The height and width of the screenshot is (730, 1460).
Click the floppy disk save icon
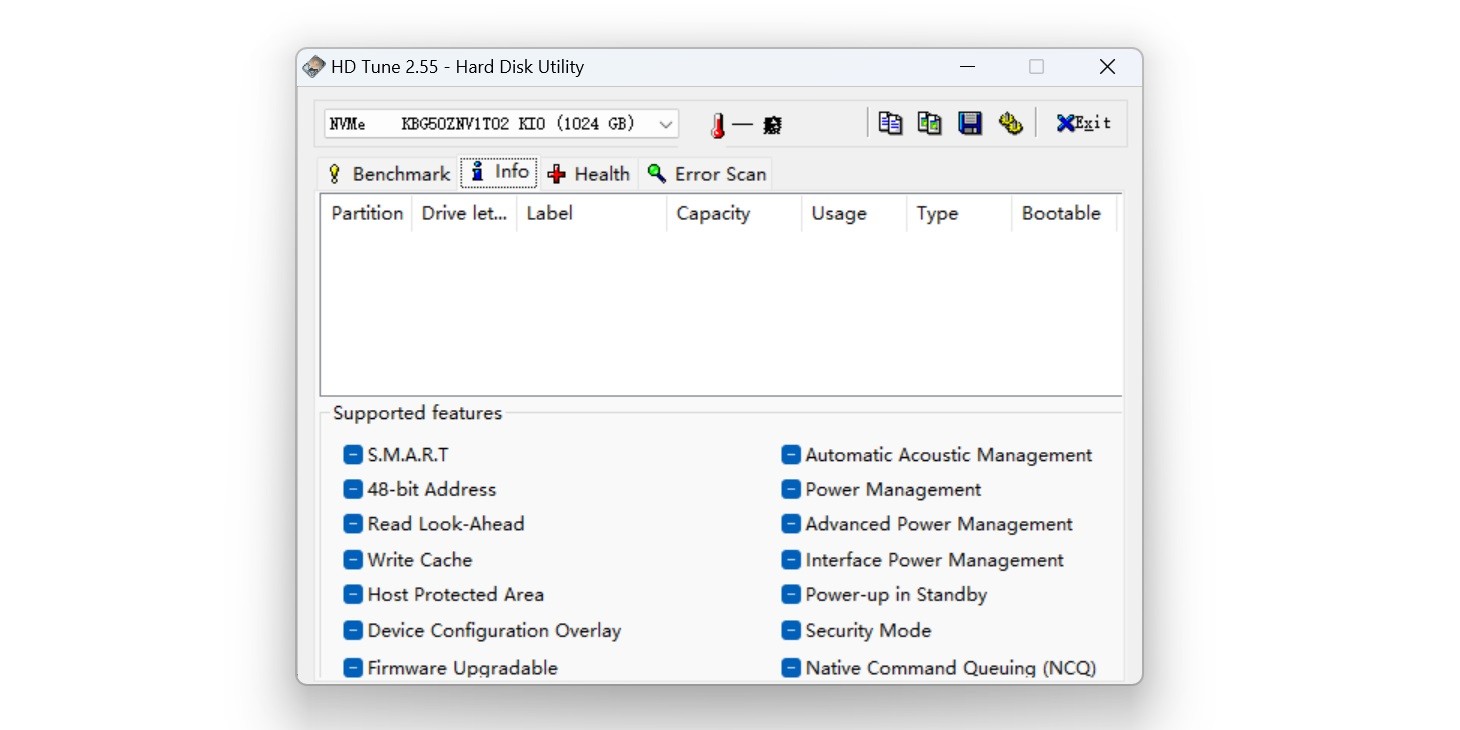coord(969,123)
